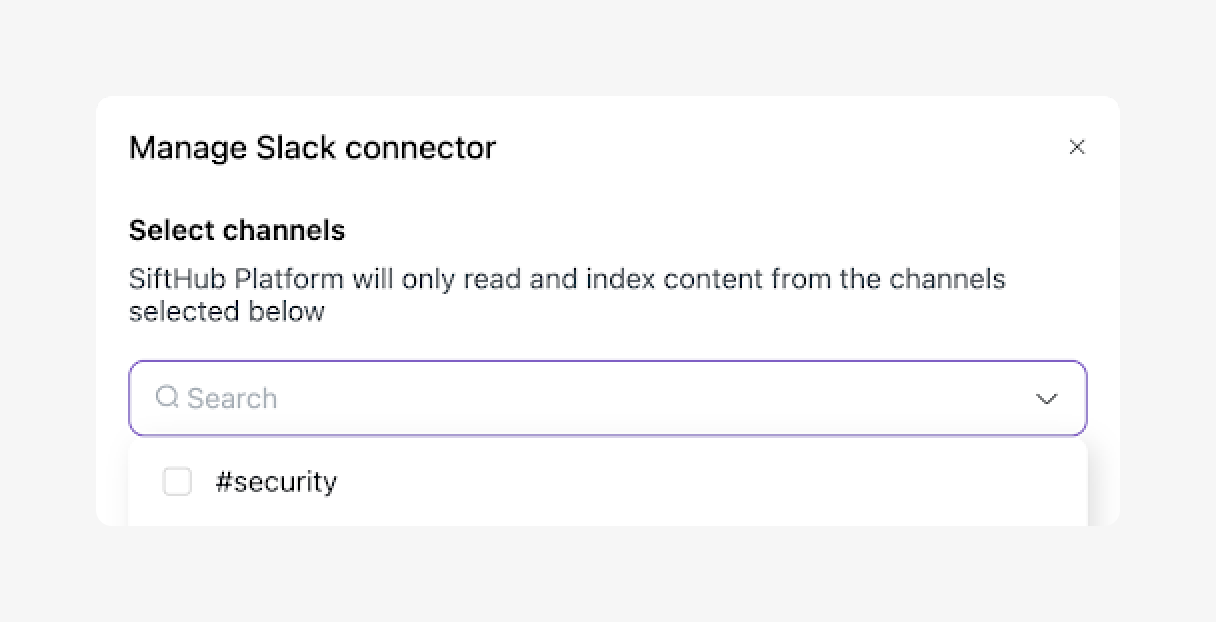Click the magnifying glass search icon
This screenshot has width=1216, height=622.
[167, 397]
